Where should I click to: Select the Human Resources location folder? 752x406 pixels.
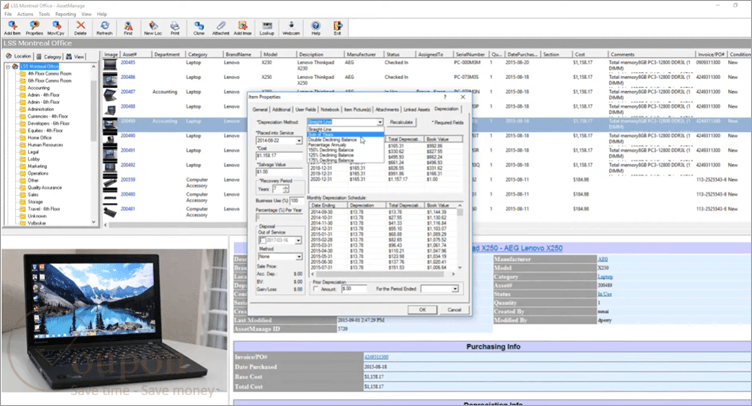45,145
